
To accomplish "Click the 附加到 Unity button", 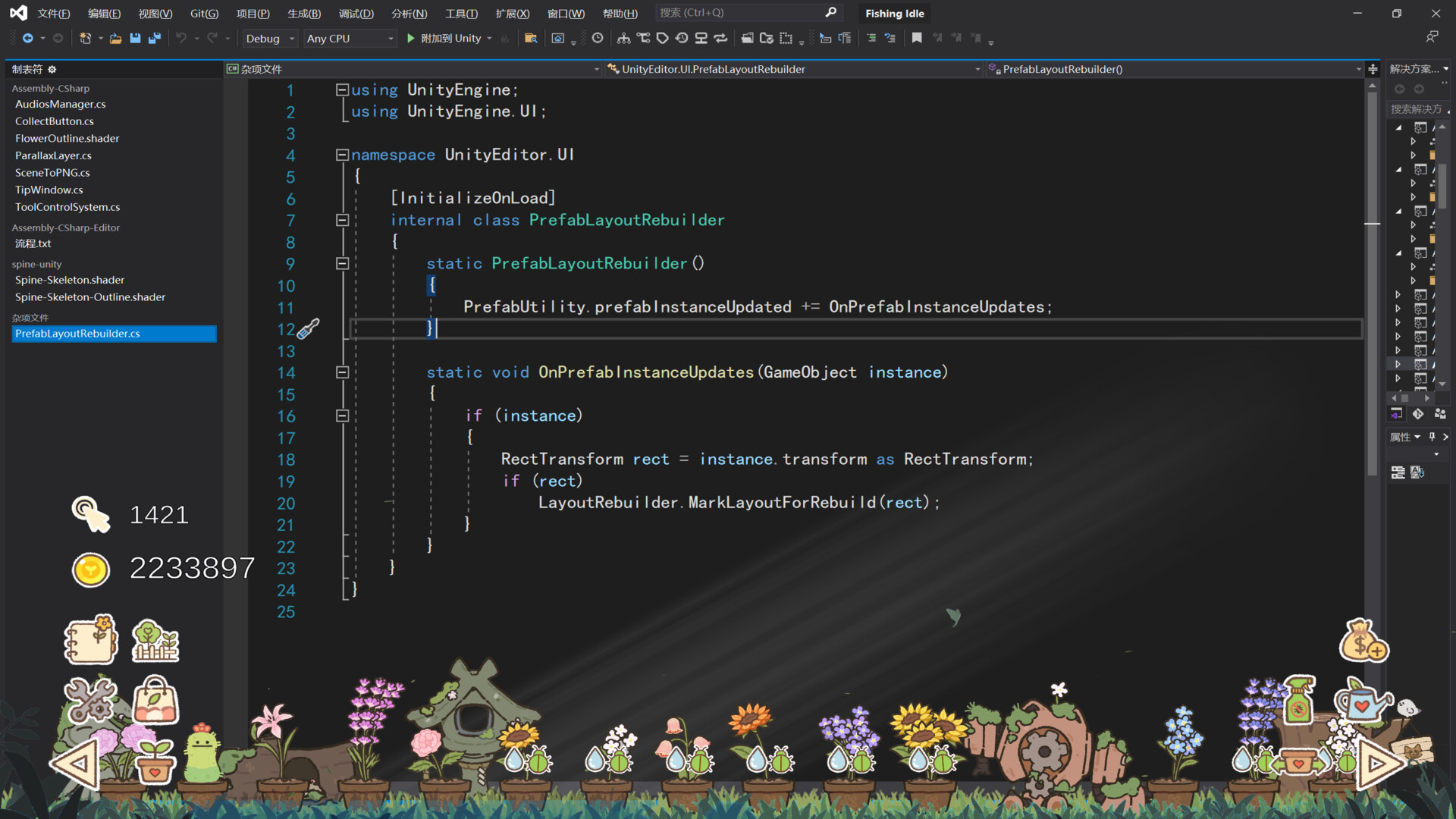I will [x=447, y=38].
